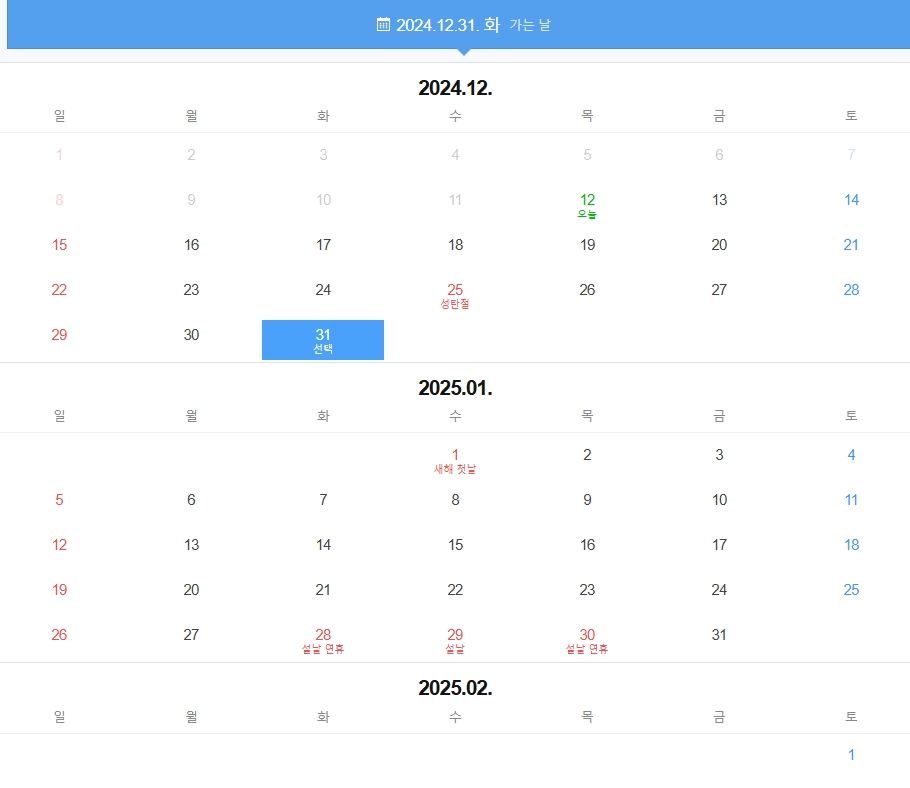Select December 14, 2024 (Saturday)
The image size is (910, 788).
click(x=851, y=200)
